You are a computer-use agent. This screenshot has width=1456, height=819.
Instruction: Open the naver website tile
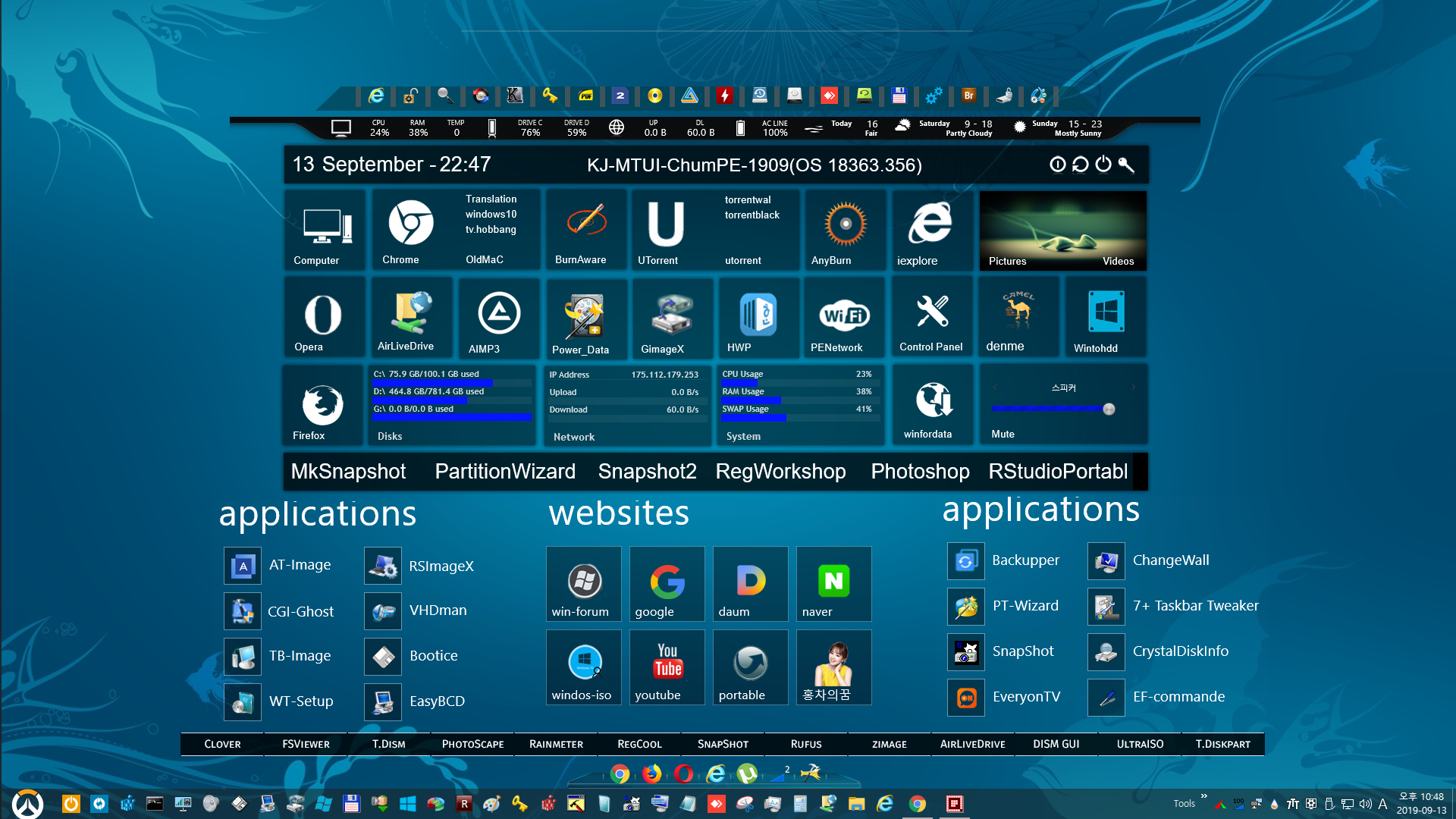click(833, 584)
